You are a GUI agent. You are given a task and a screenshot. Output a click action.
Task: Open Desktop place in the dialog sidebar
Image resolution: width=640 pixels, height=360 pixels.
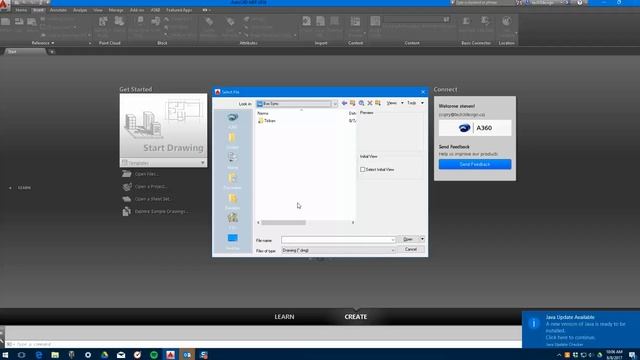pyautogui.click(x=232, y=240)
